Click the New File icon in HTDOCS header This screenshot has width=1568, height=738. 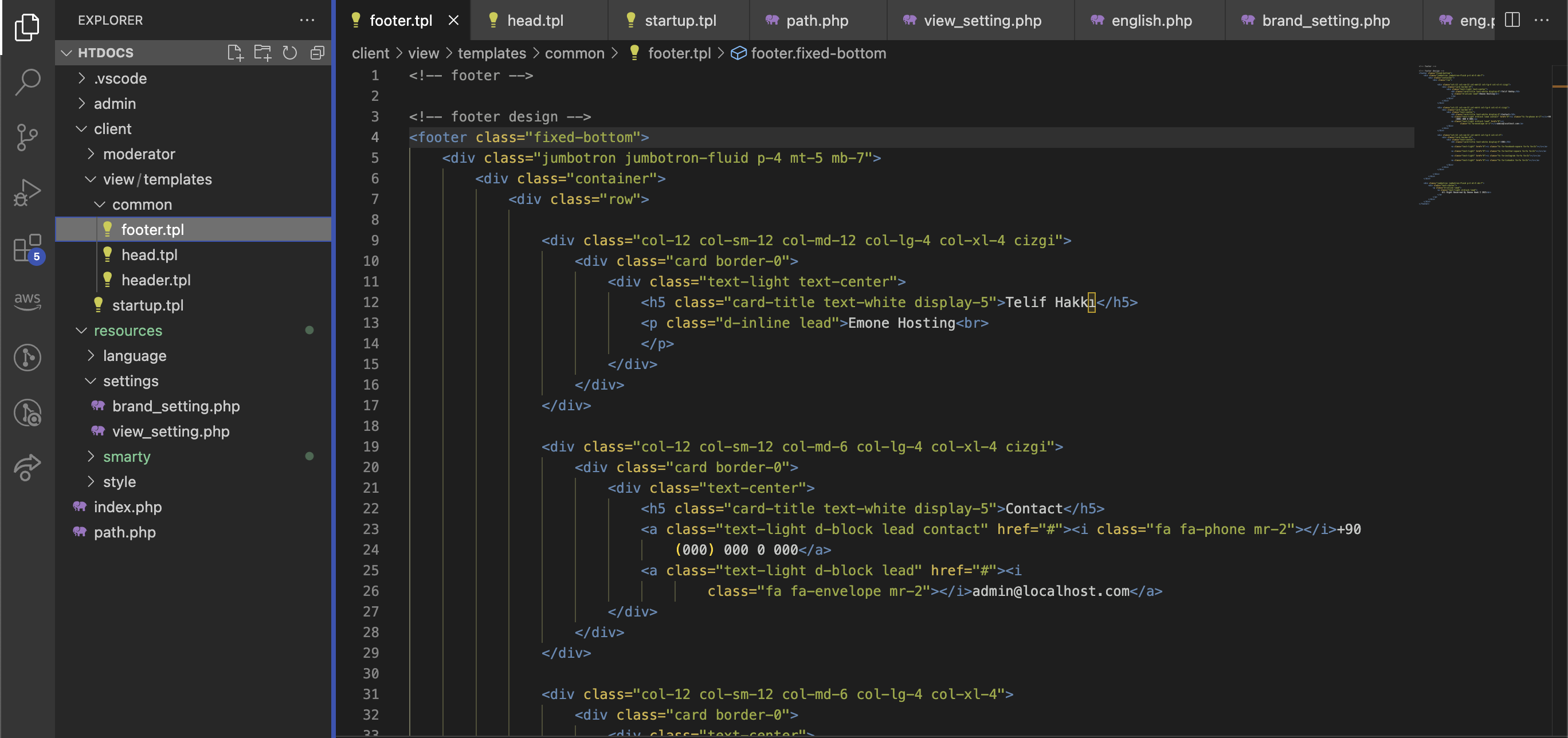pyautogui.click(x=235, y=53)
